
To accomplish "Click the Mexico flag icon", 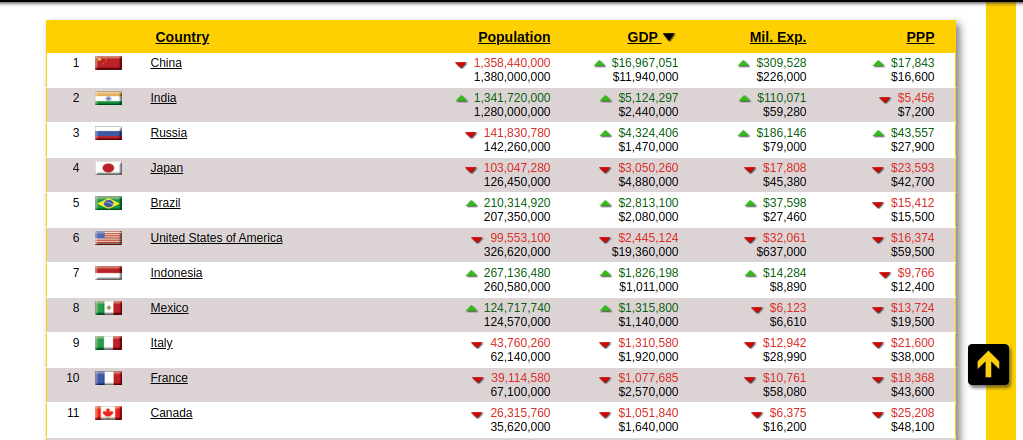I will pos(108,308).
